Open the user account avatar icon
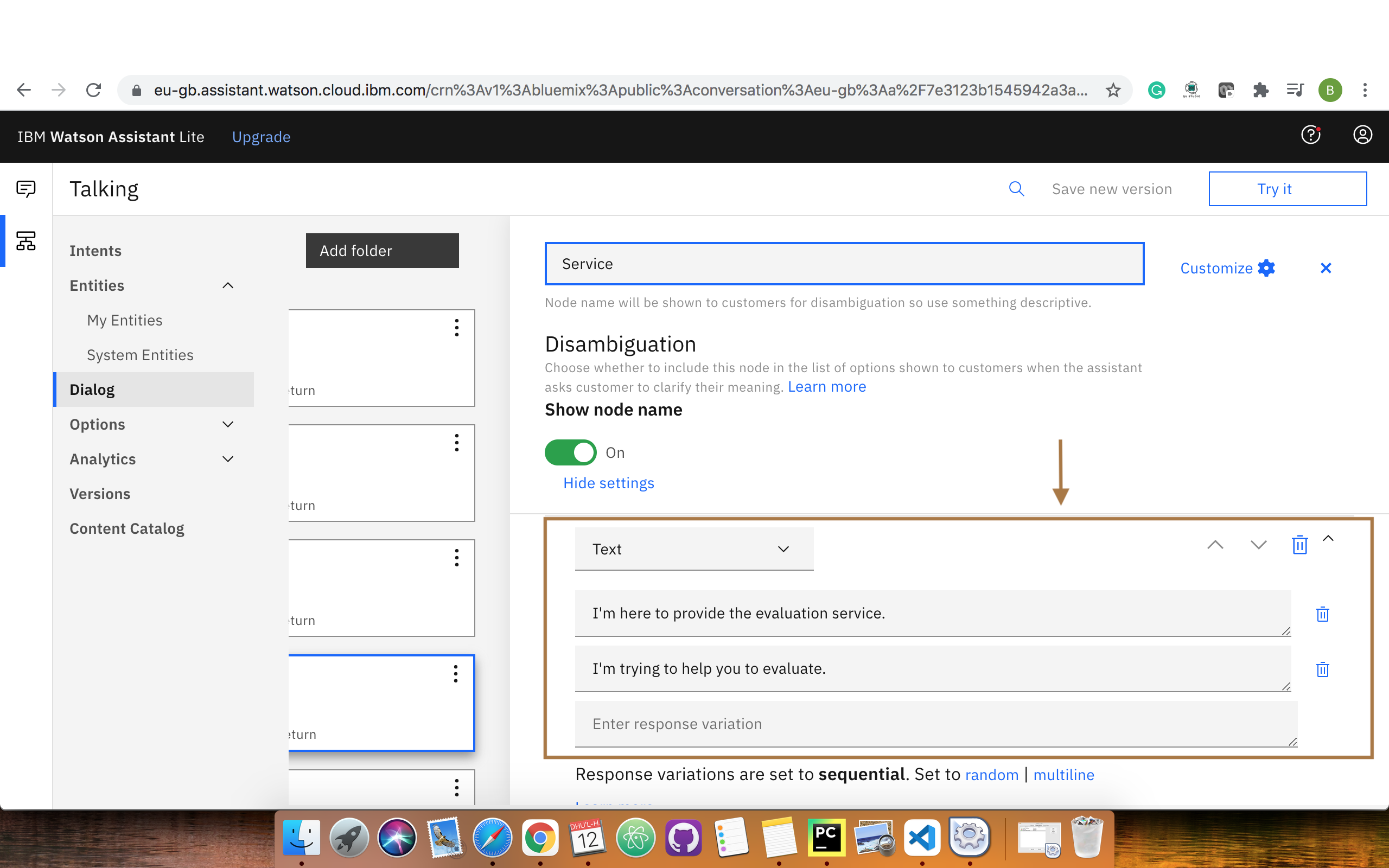1389x868 pixels. [x=1362, y=136]
